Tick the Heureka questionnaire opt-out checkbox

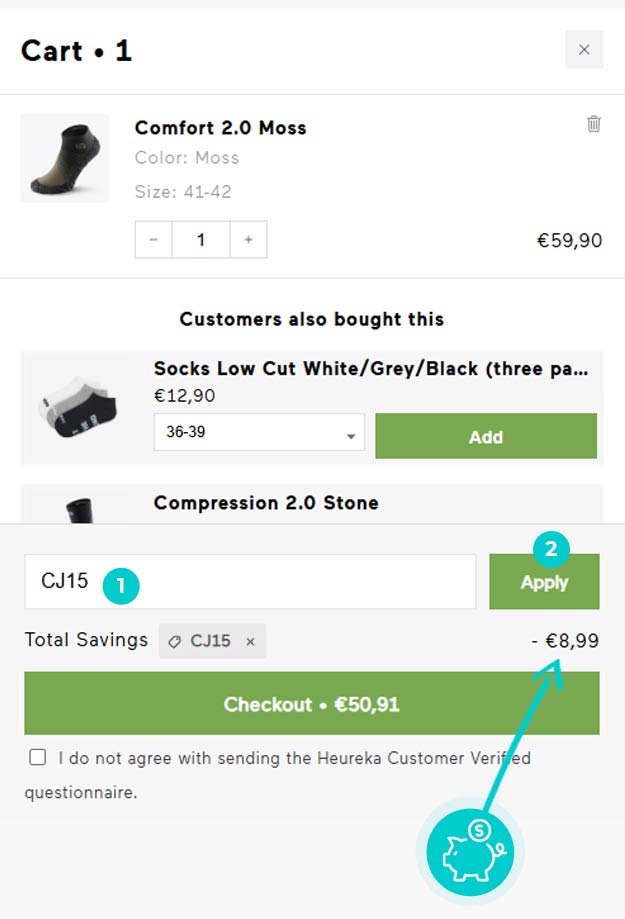click(38, 757)
